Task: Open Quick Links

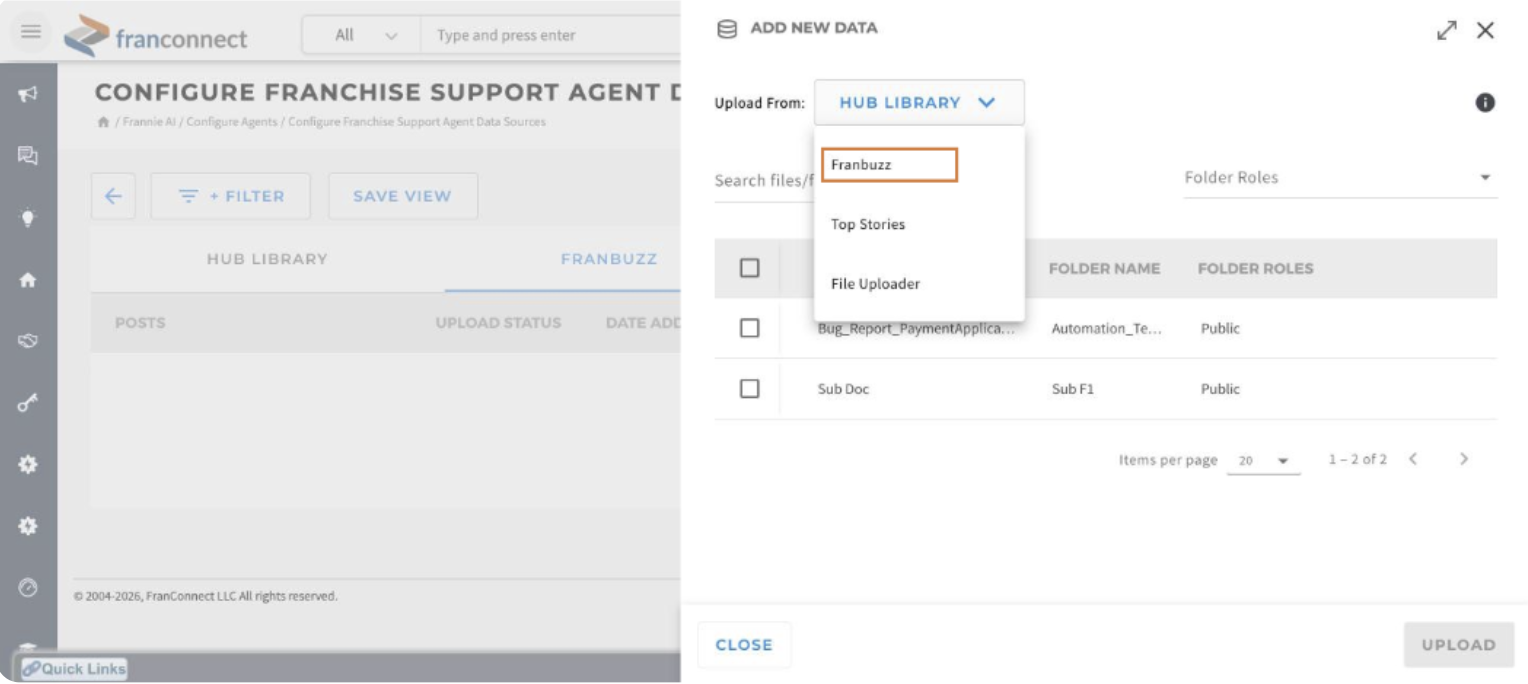Action: pyautogui.click(x=74, y=669)
